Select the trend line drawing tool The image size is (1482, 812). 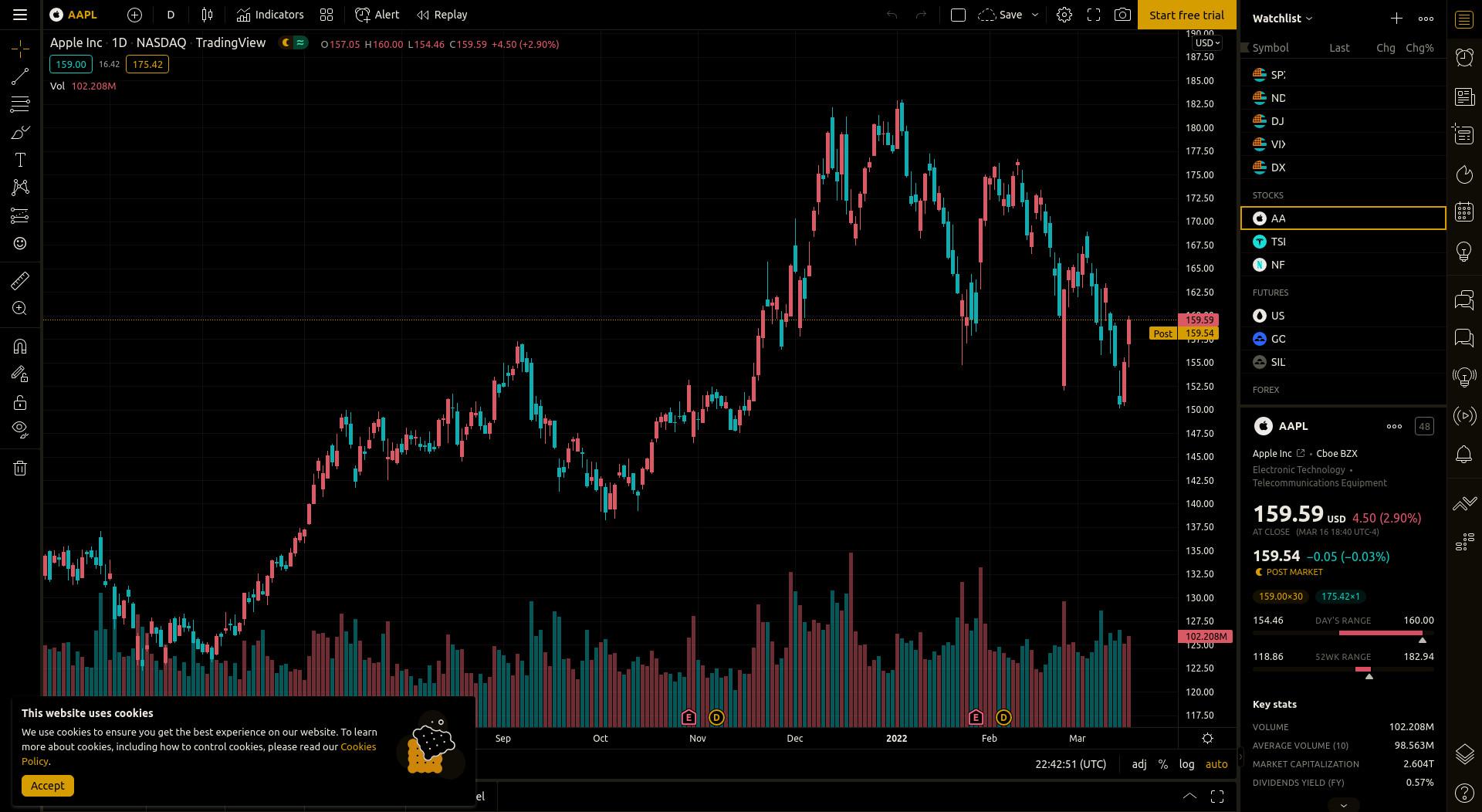20,76
